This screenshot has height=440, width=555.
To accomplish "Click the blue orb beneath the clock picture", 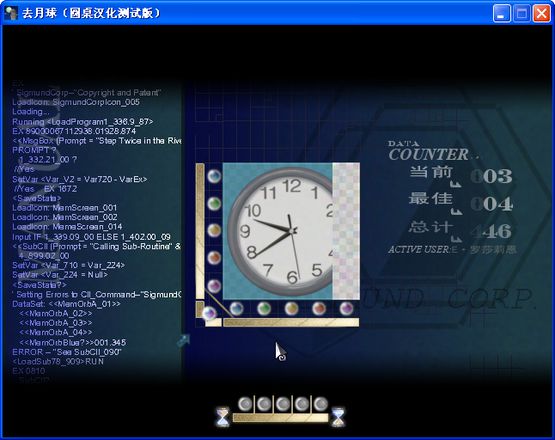I will coord(236,309).
